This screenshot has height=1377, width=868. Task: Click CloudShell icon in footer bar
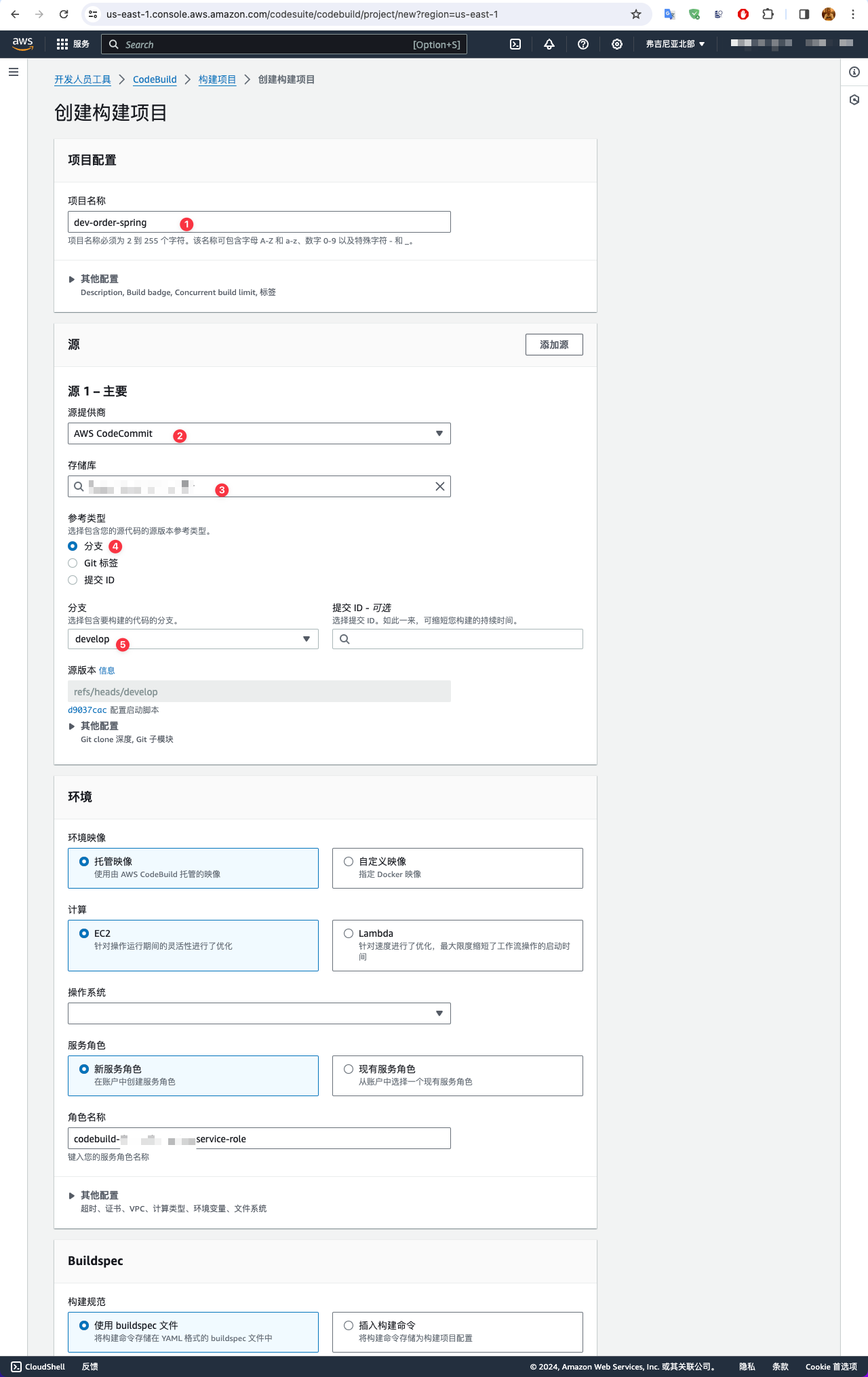[16, 1367]
